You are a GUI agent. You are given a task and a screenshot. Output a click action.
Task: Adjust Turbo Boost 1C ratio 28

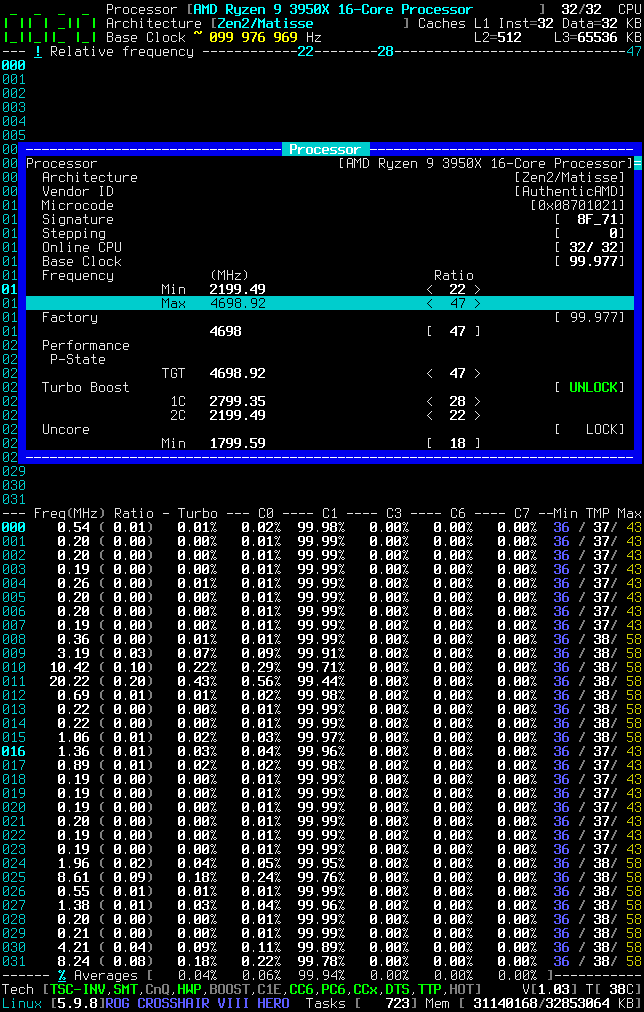click(454, 401)
